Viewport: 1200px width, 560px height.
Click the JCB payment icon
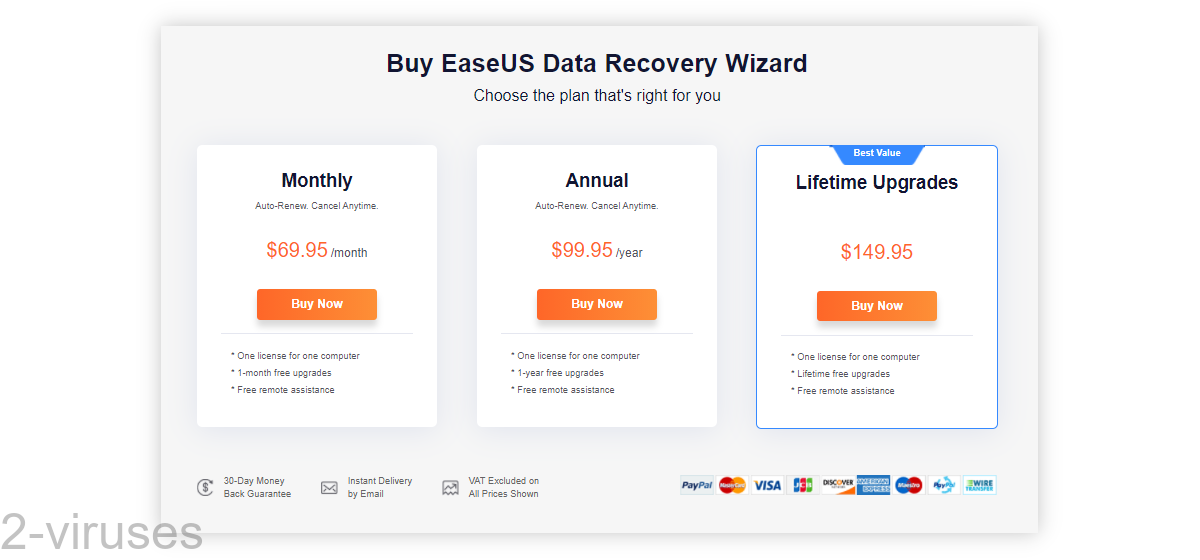(x=802, y=485)
